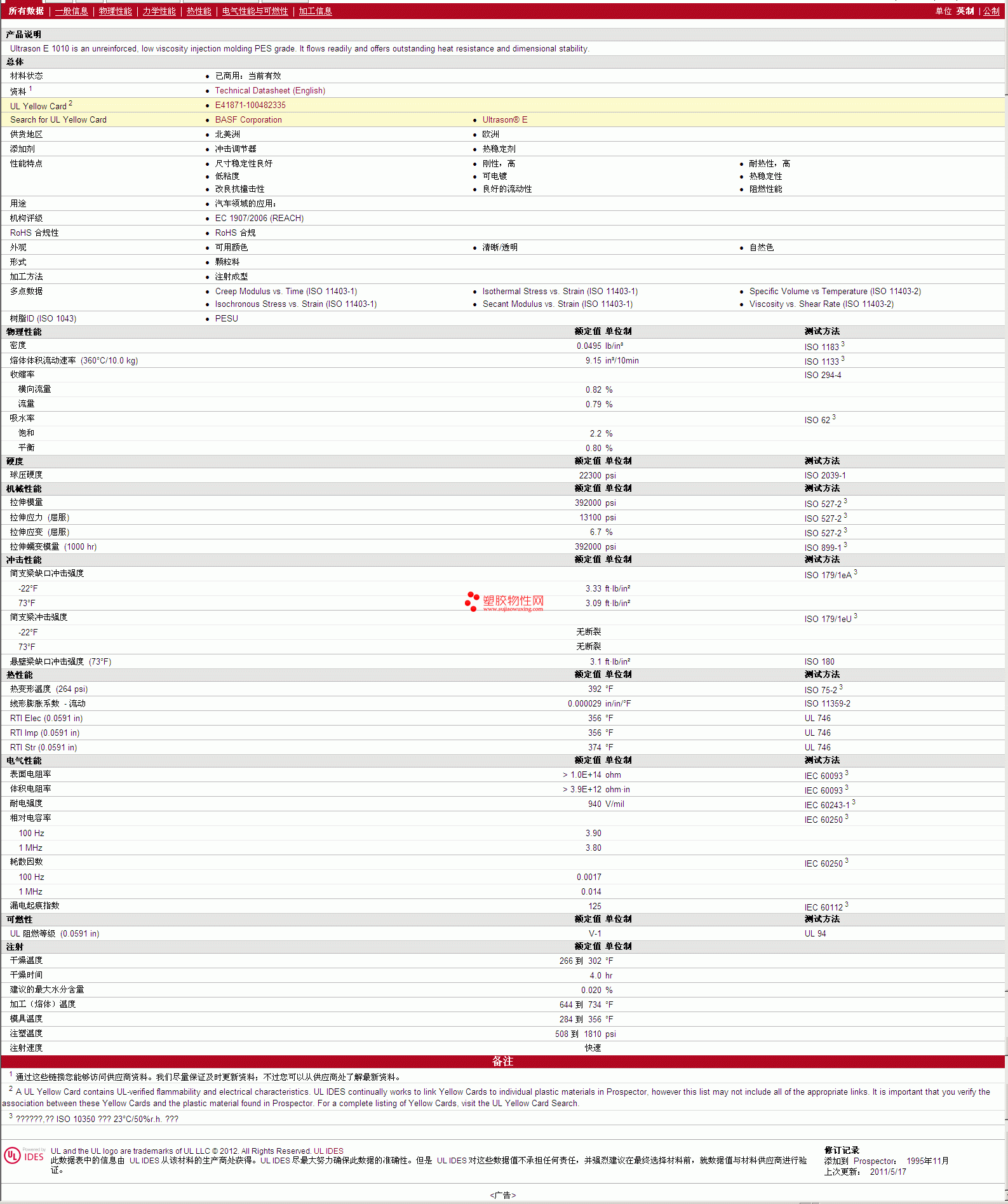The image size is (1008, 1204).
Task: Select 干燥温度 value 266 到 302 °F
Action: [586, 961]
